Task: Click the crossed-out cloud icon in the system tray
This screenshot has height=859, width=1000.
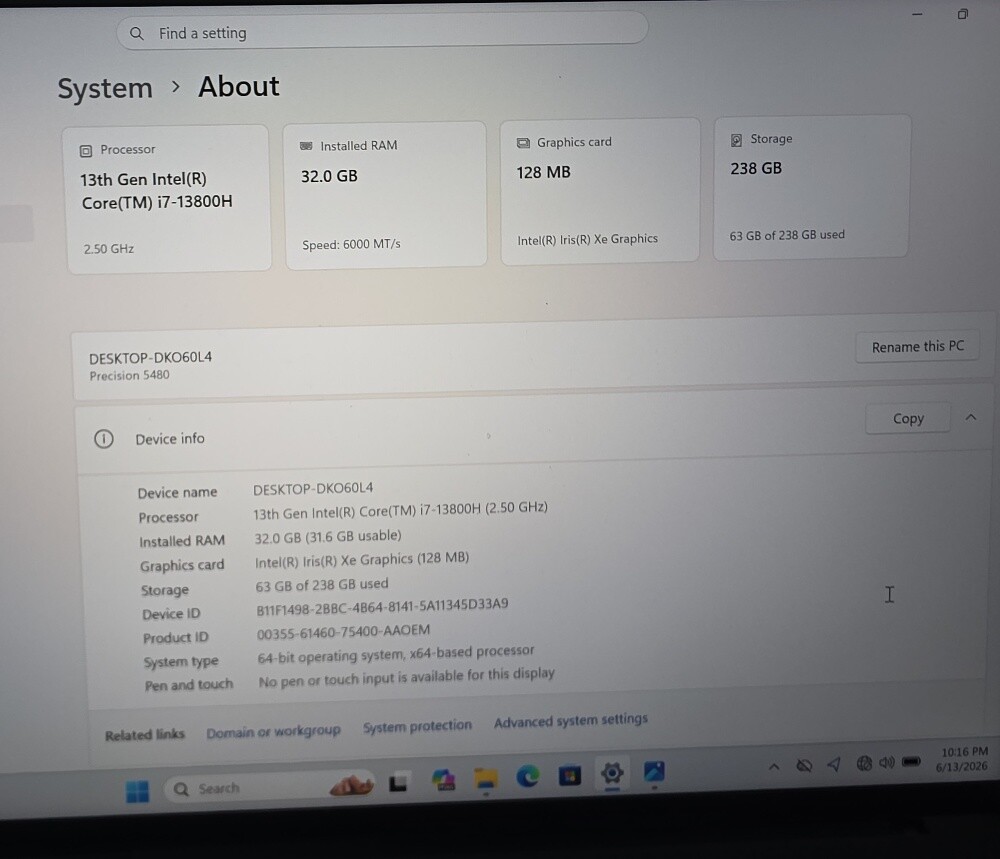Action: coord(804,765)
